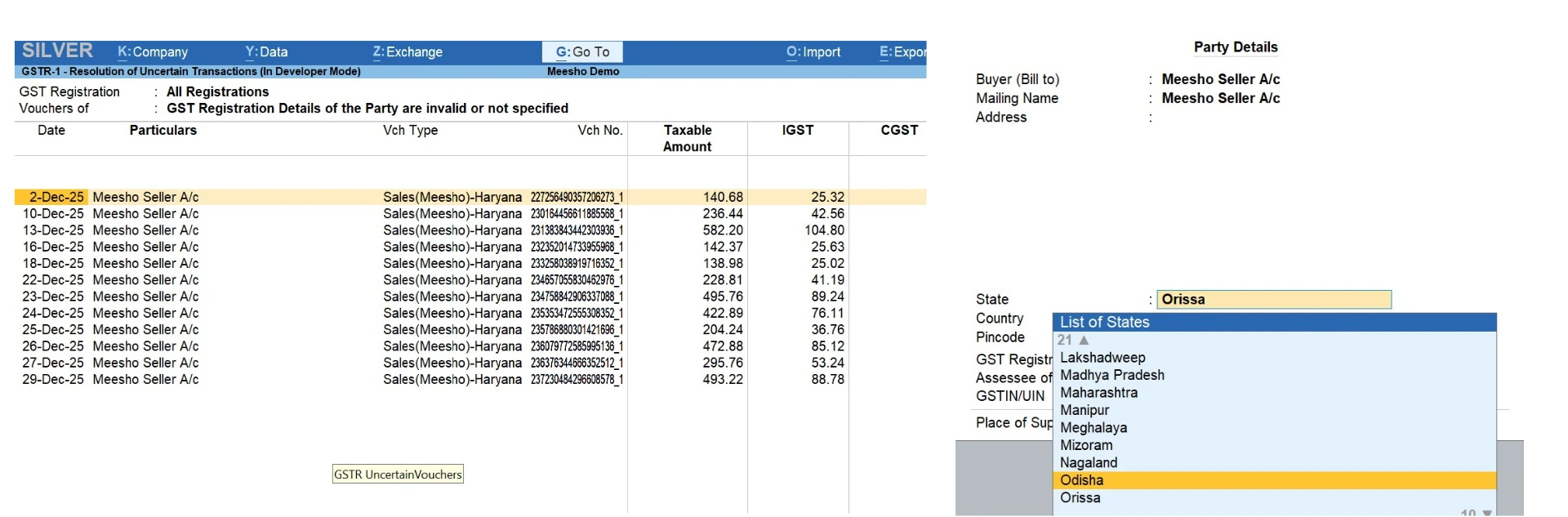Click the All Registrations value
This screenshot has height=517, width=1568.
tap(217, 91)
